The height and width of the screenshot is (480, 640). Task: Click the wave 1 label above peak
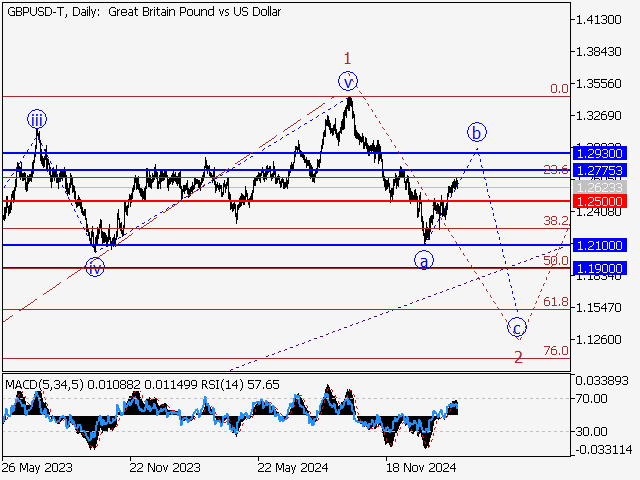[x=347, y=58]
